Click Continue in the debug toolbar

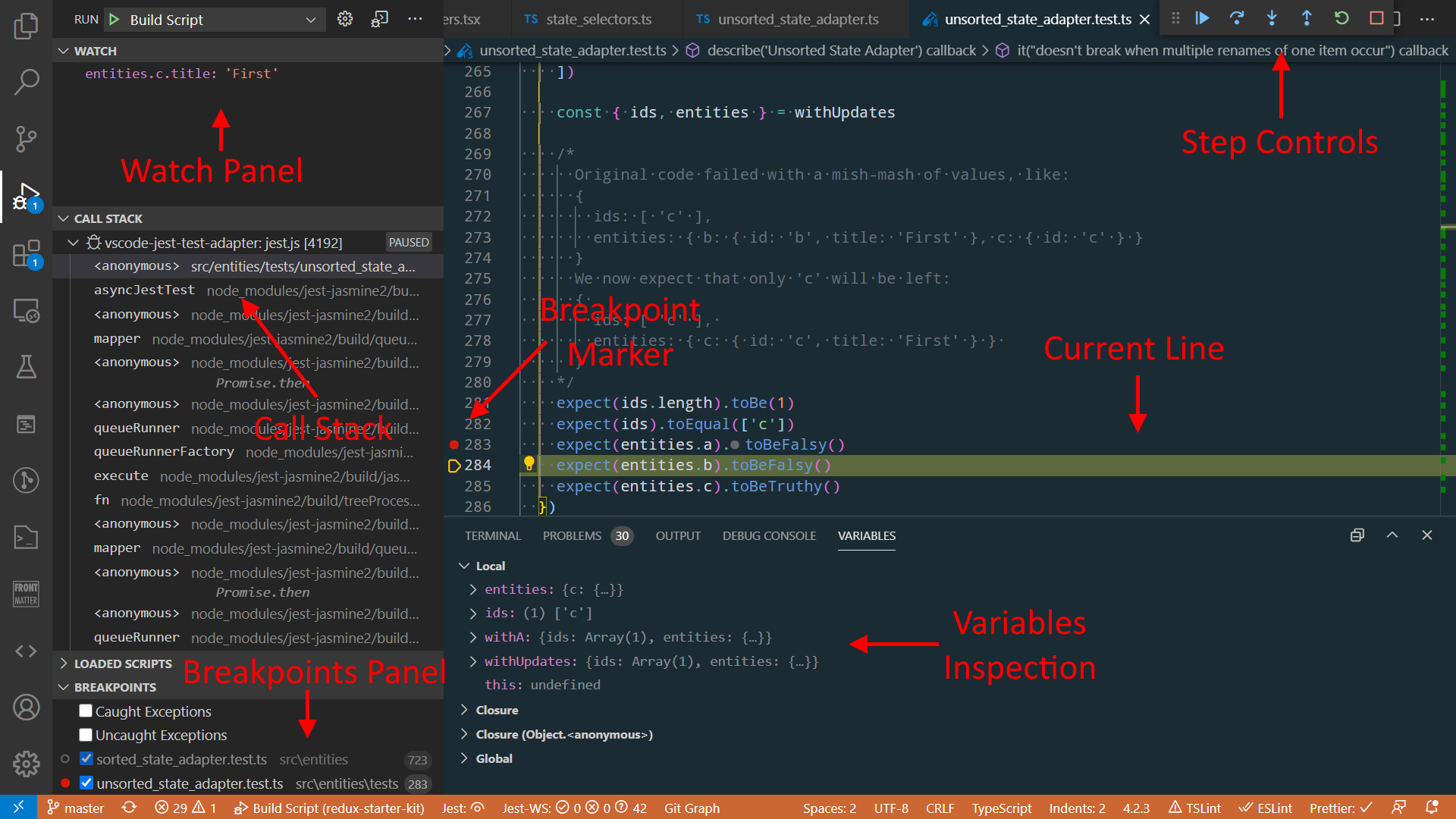(x=1202, y=18)
